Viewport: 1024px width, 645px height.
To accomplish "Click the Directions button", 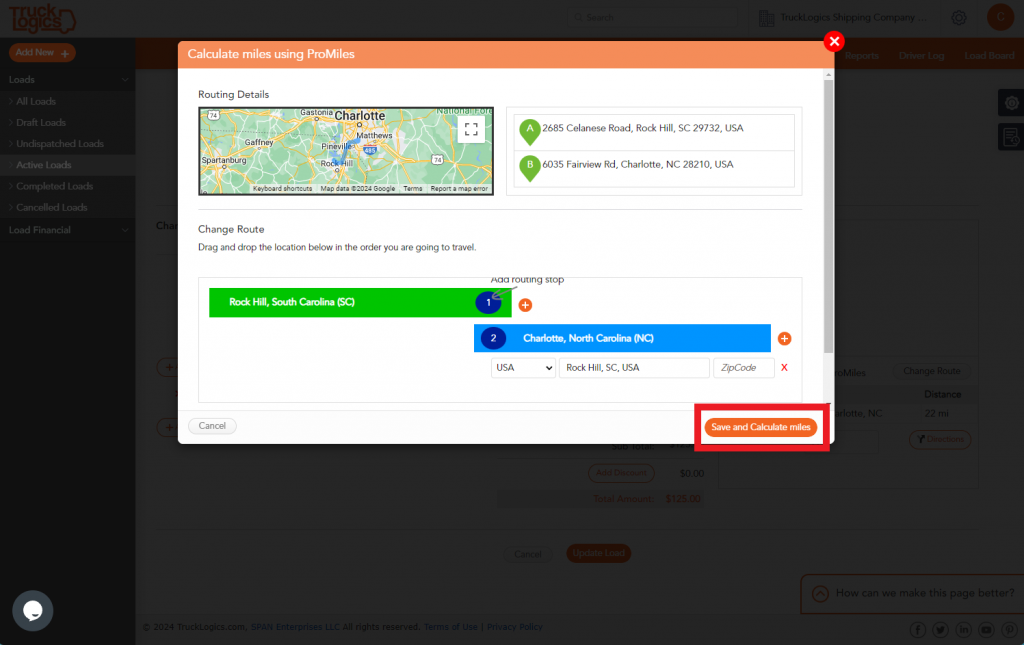I will coord(940,439).
